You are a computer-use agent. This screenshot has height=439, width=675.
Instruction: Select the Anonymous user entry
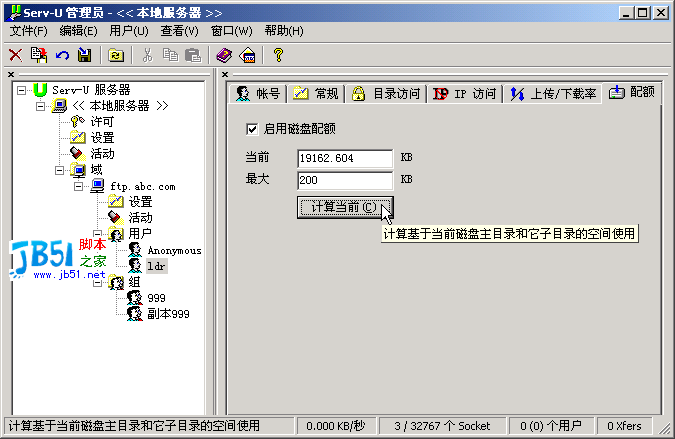(174, 250)
